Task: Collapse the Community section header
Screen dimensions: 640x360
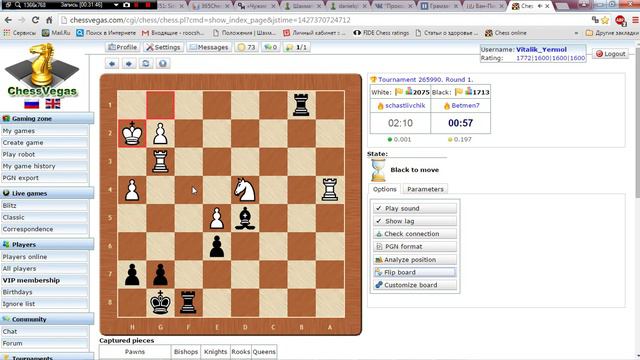Action: pyautogui.click(x=47, y=319)
